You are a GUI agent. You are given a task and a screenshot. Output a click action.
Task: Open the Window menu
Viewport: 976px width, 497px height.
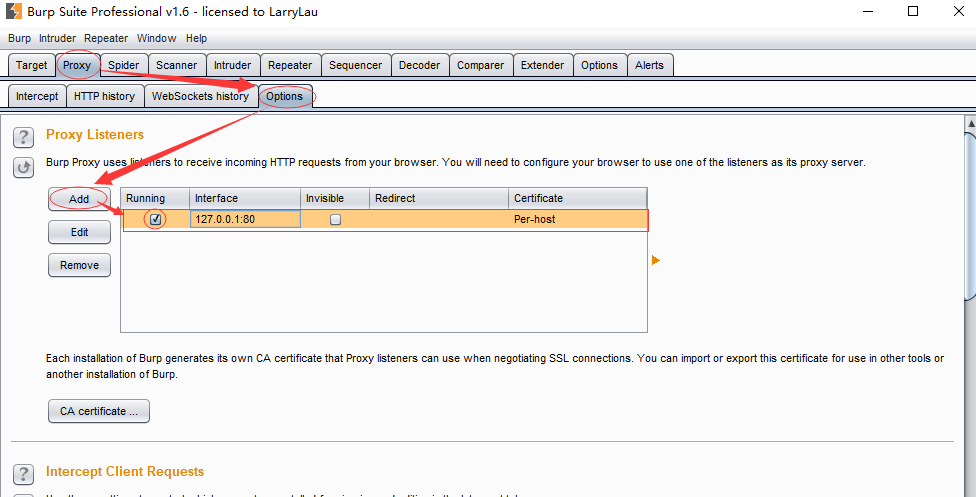156,38
